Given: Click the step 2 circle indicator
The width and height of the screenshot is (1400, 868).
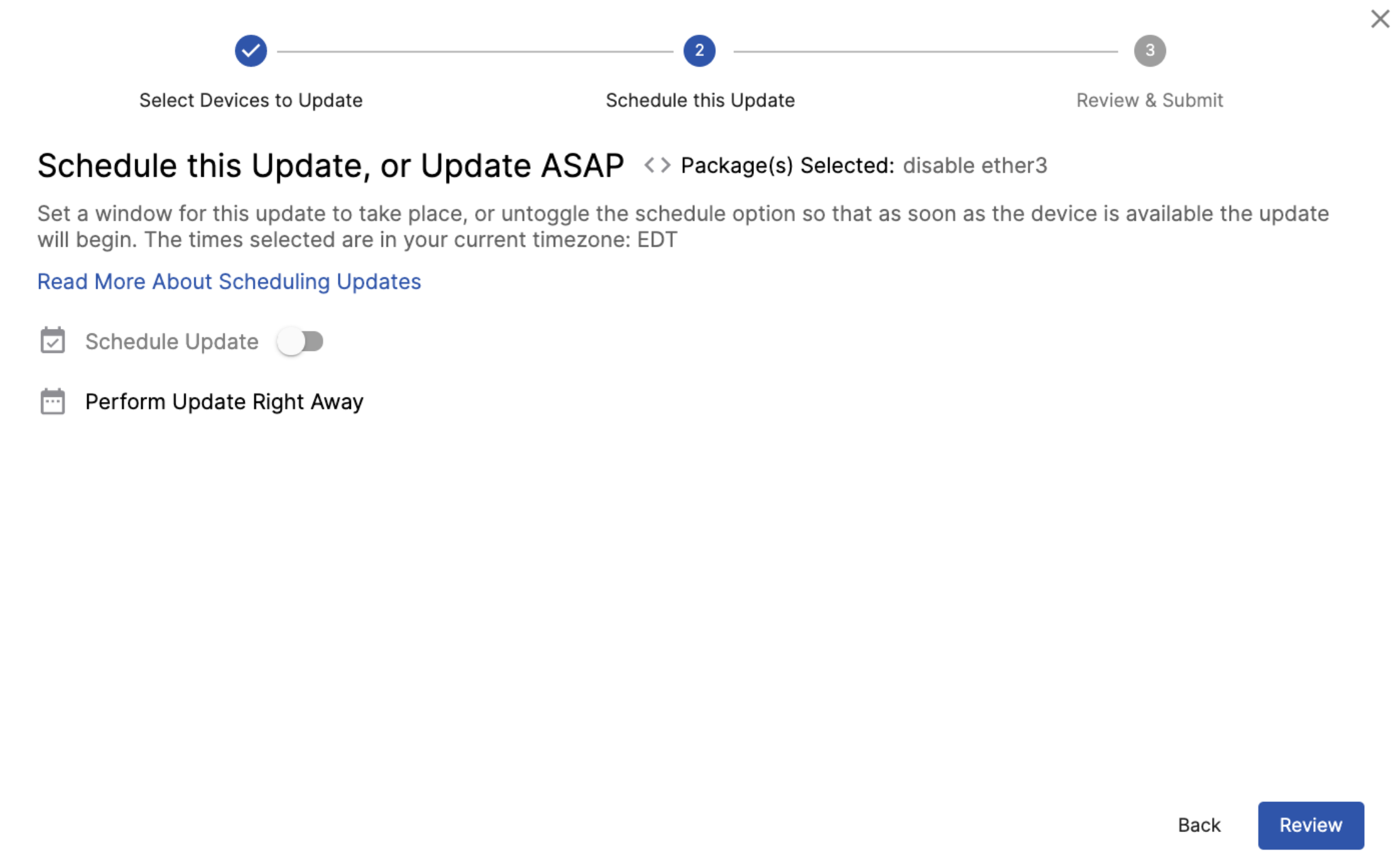Looking at the screenshot, I should coord(699,51).
